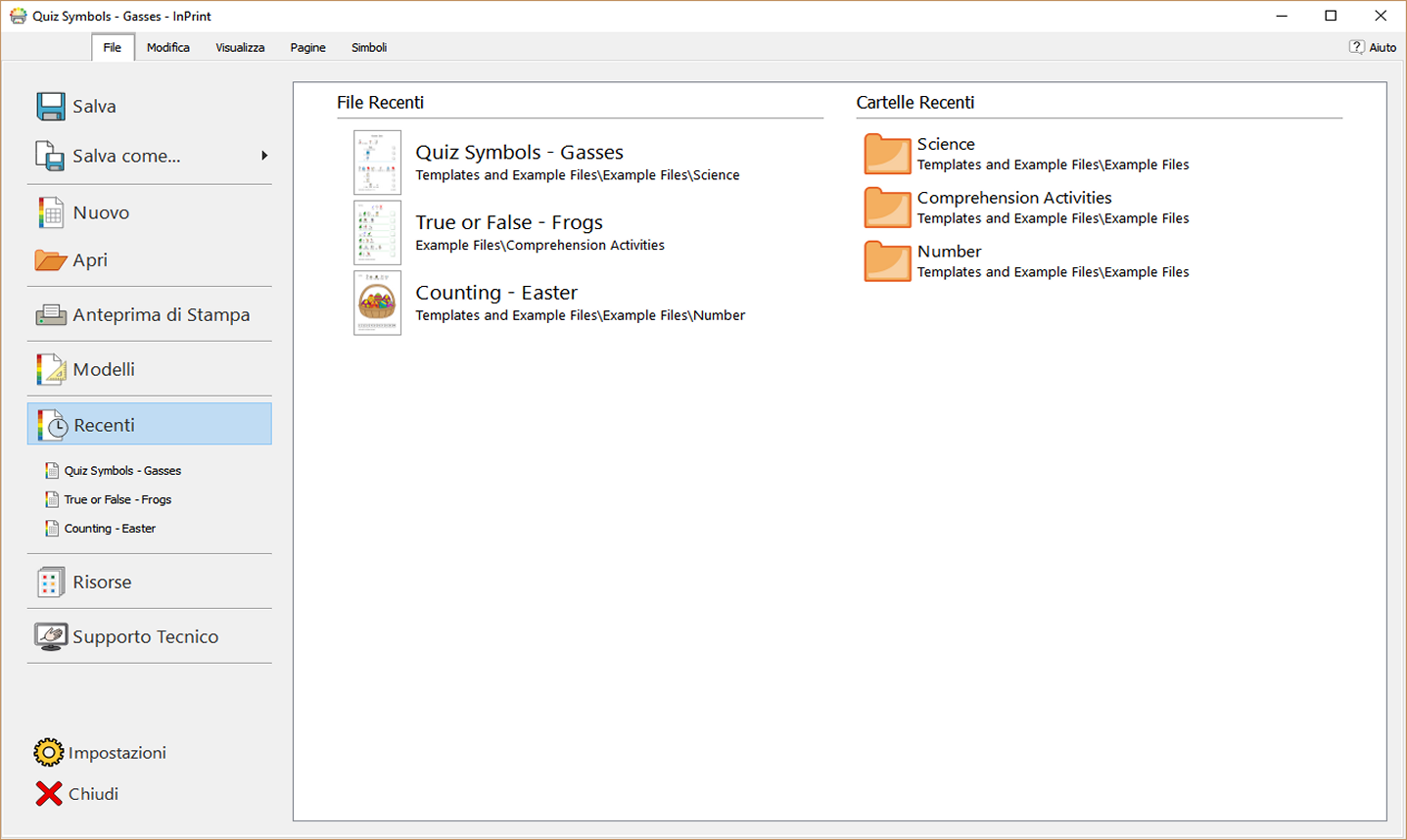Open the Quiz Symbols - Gasses thumbnail
1407x840 pixels.
click(377, 163)
